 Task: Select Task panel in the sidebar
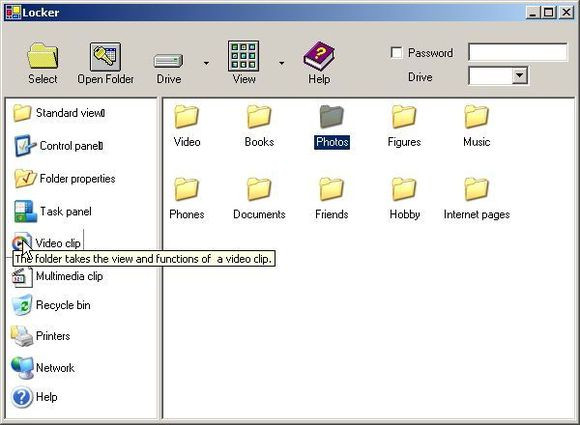53,212
